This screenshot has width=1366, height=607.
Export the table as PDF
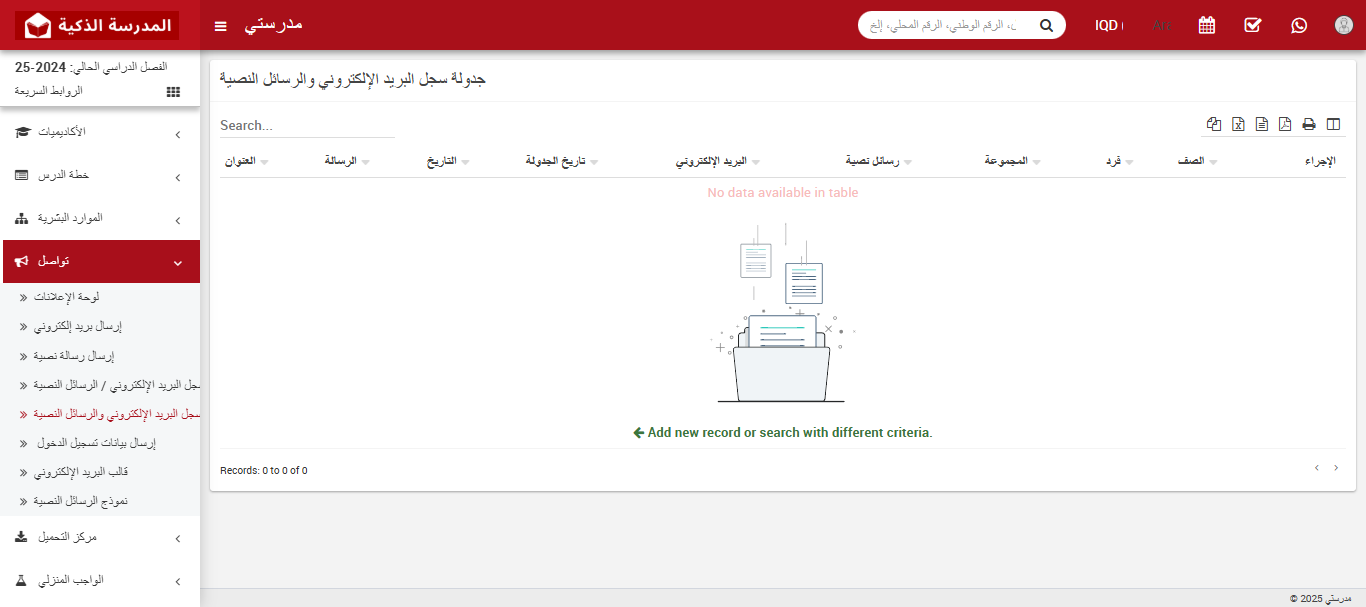click(1285, 124)
